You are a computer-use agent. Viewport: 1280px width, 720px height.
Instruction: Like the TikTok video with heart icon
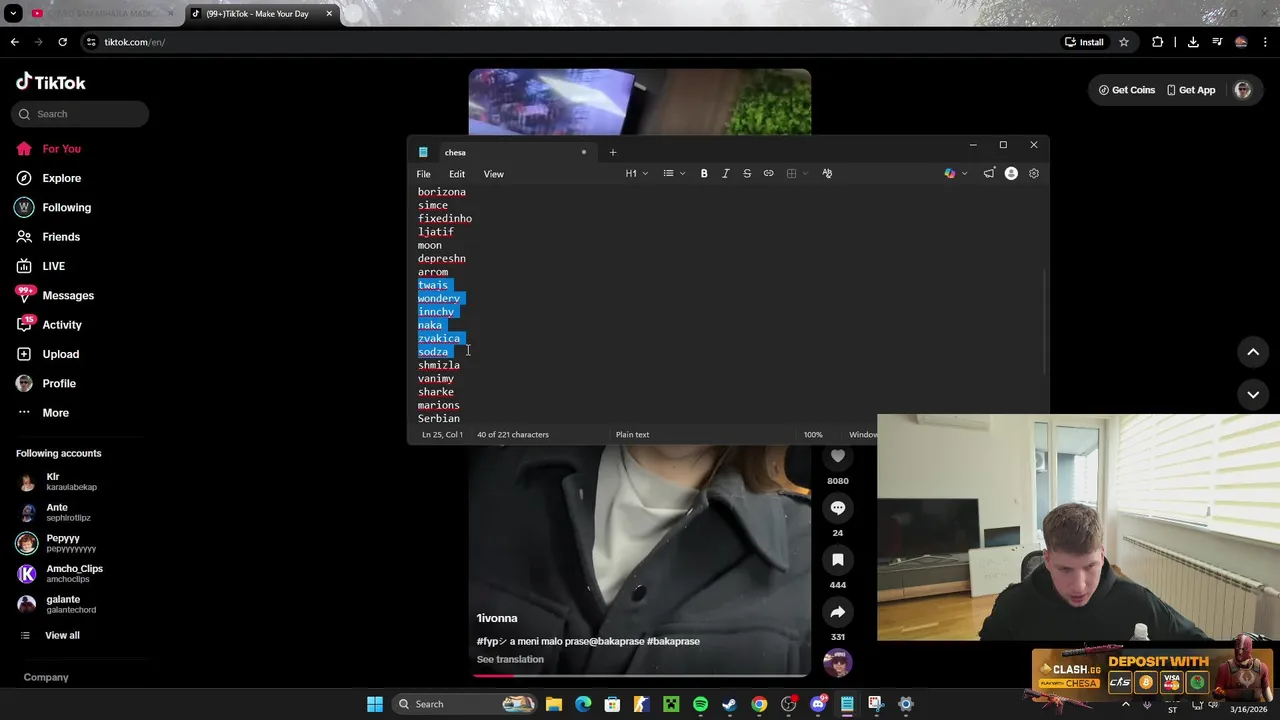click(838, 457)
